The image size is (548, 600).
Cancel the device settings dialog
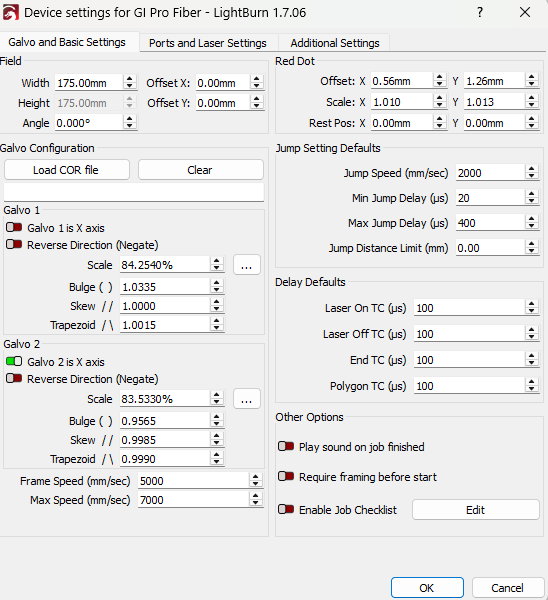[x=508, y=588]
